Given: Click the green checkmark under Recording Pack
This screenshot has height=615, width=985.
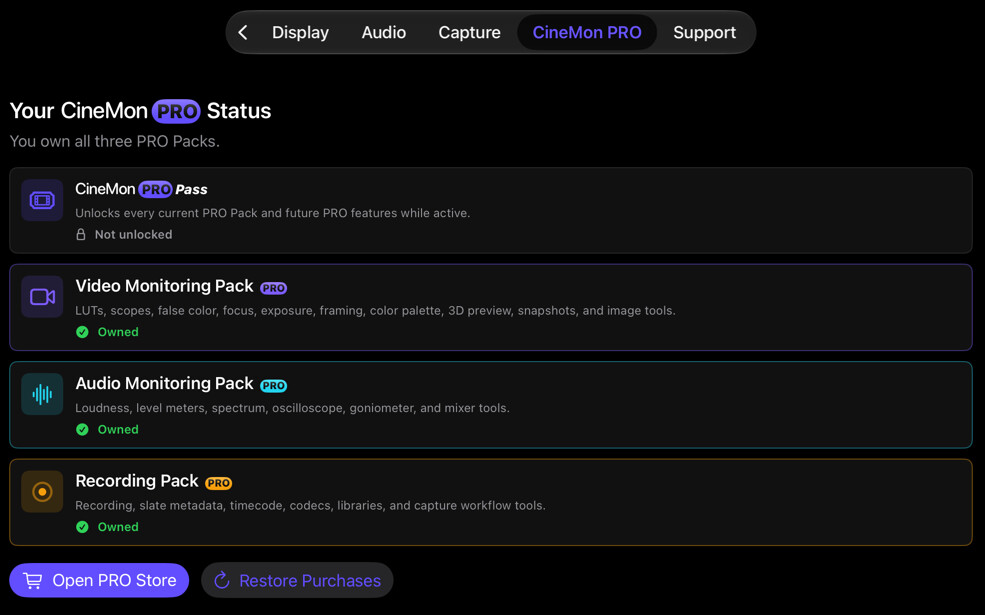Looking at the screenshot, I should 82,526.
